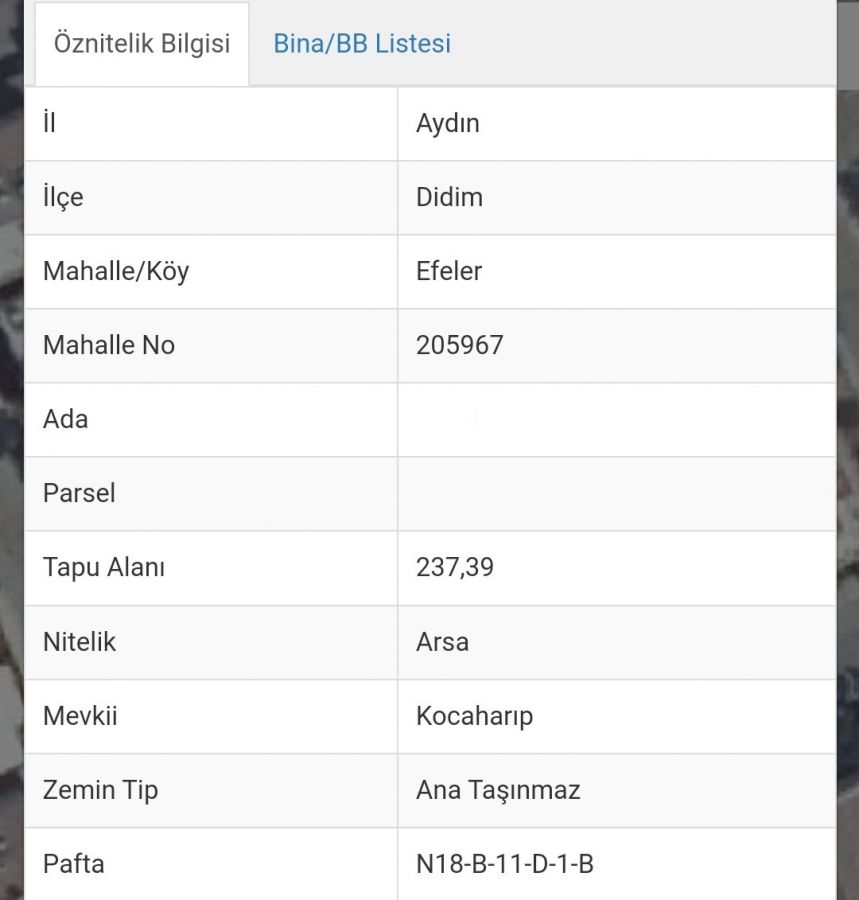Select the Zemin Tip row label

click(x=100, y=790)
